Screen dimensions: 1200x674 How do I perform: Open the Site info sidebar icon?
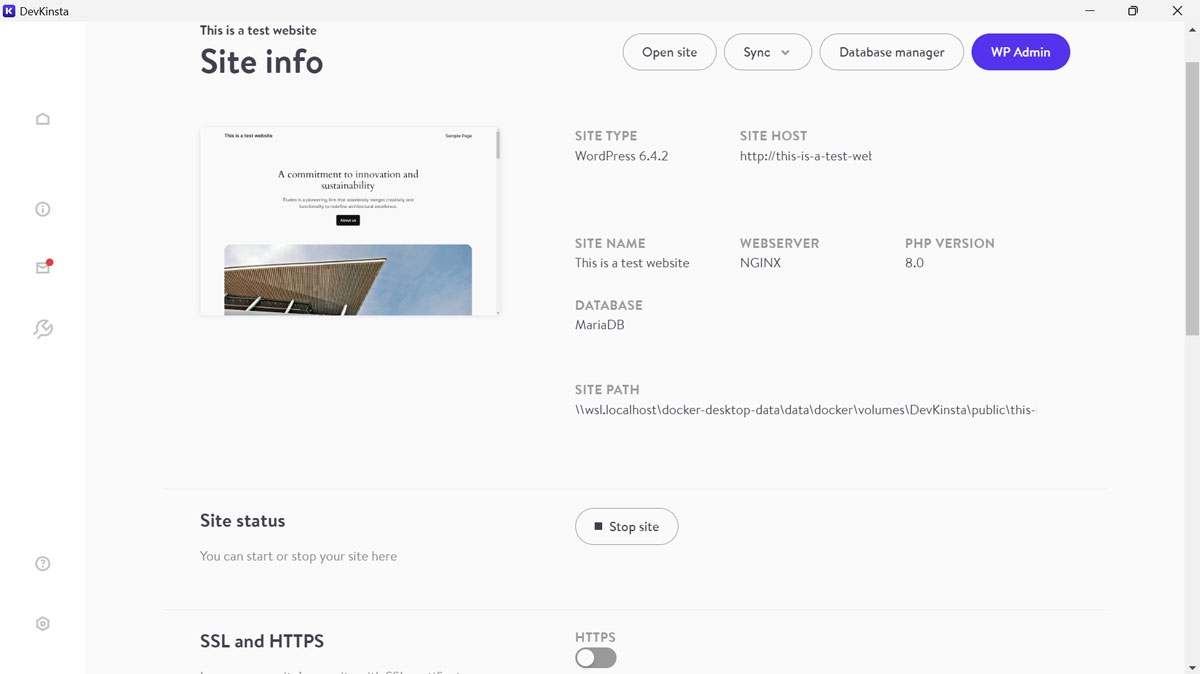pos(42,209)
